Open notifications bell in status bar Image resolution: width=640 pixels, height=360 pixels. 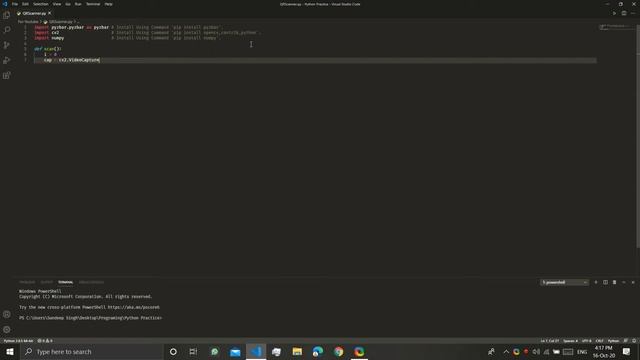click(x=634, y=340)
